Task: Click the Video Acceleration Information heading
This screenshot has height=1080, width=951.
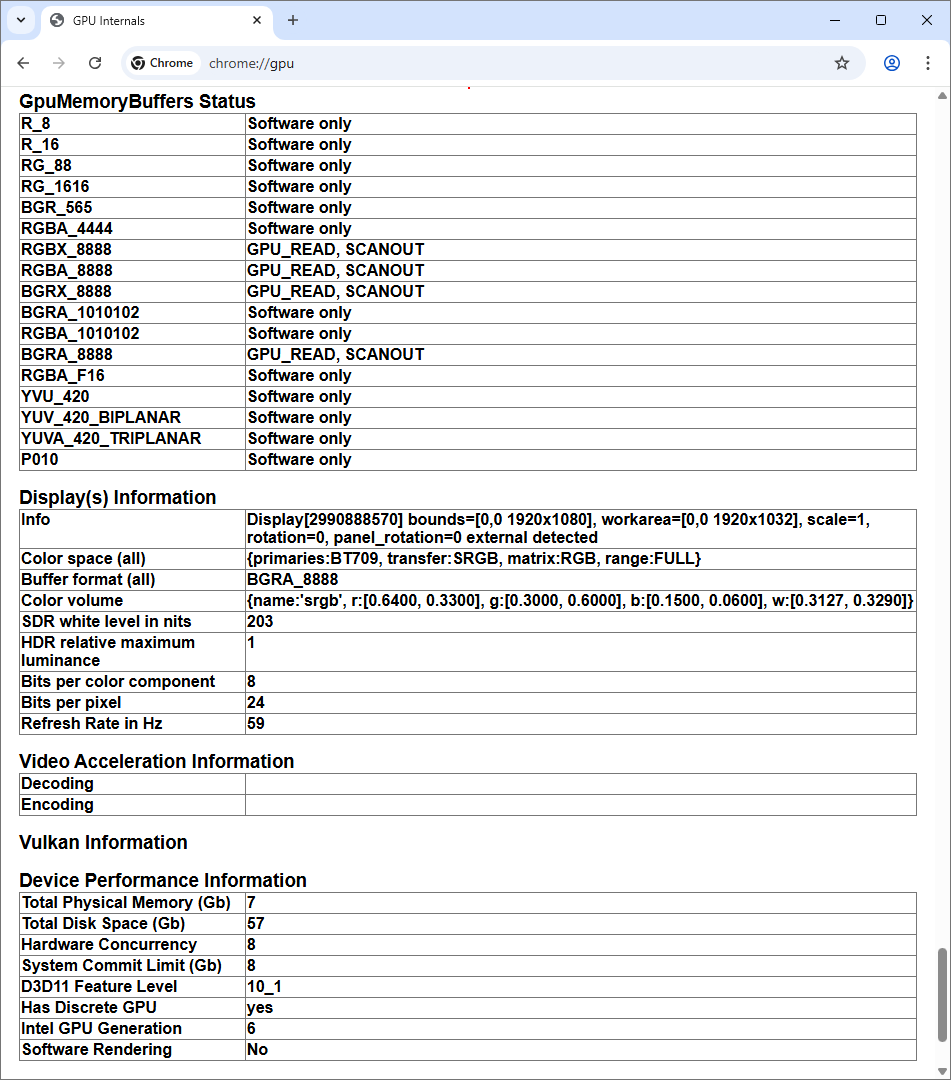Action: click(157, 761)
